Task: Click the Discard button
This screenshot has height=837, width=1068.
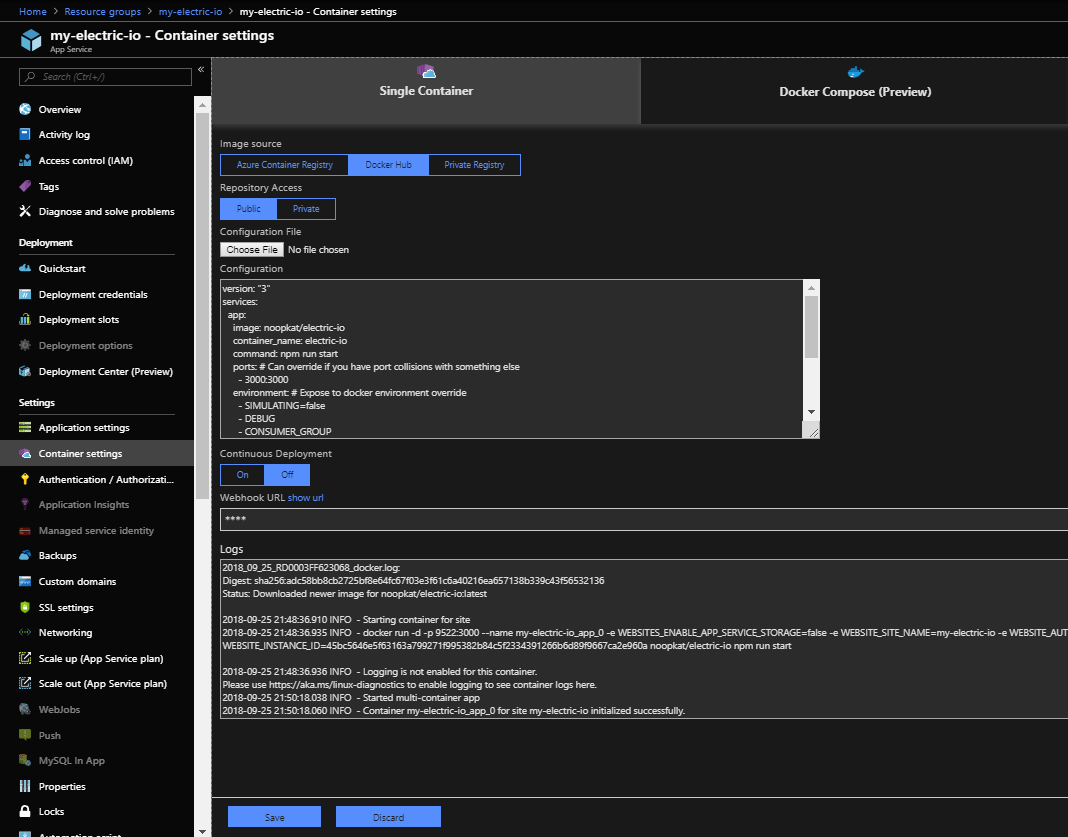Action: (x=388, y=817)
